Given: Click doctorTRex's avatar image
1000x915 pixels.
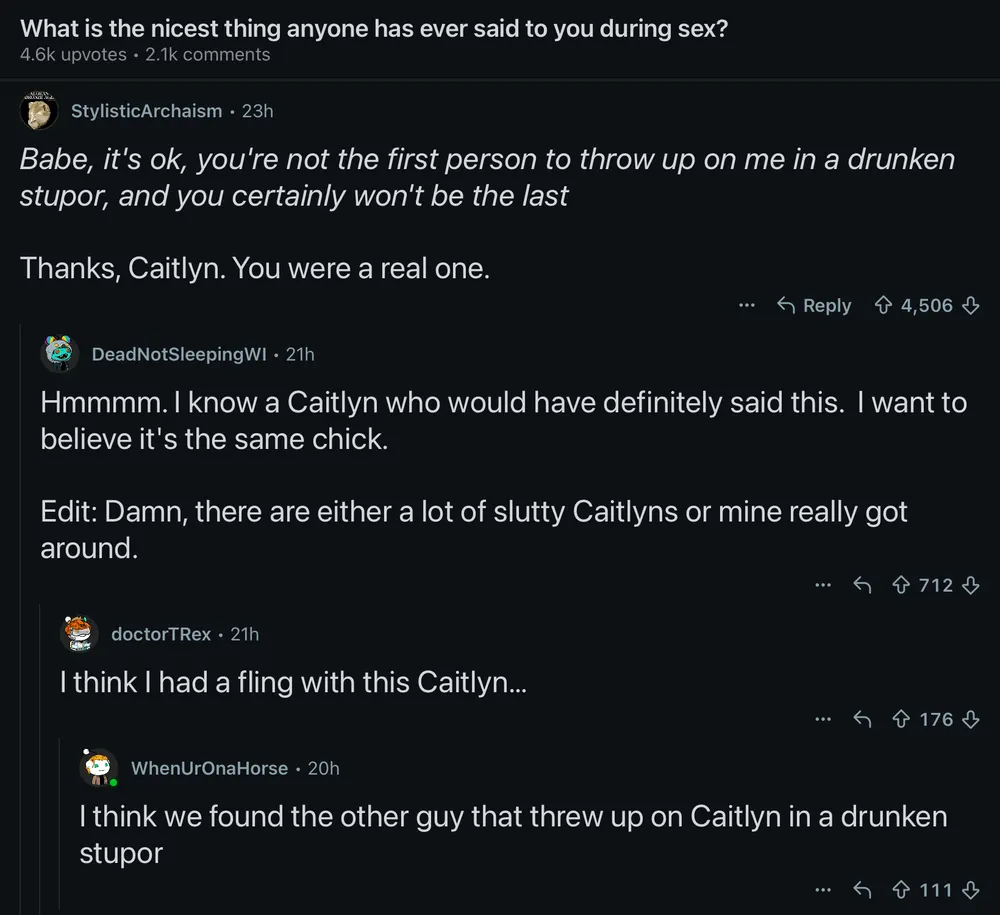Looking at the screenshot, I should (x=79, y=634).
